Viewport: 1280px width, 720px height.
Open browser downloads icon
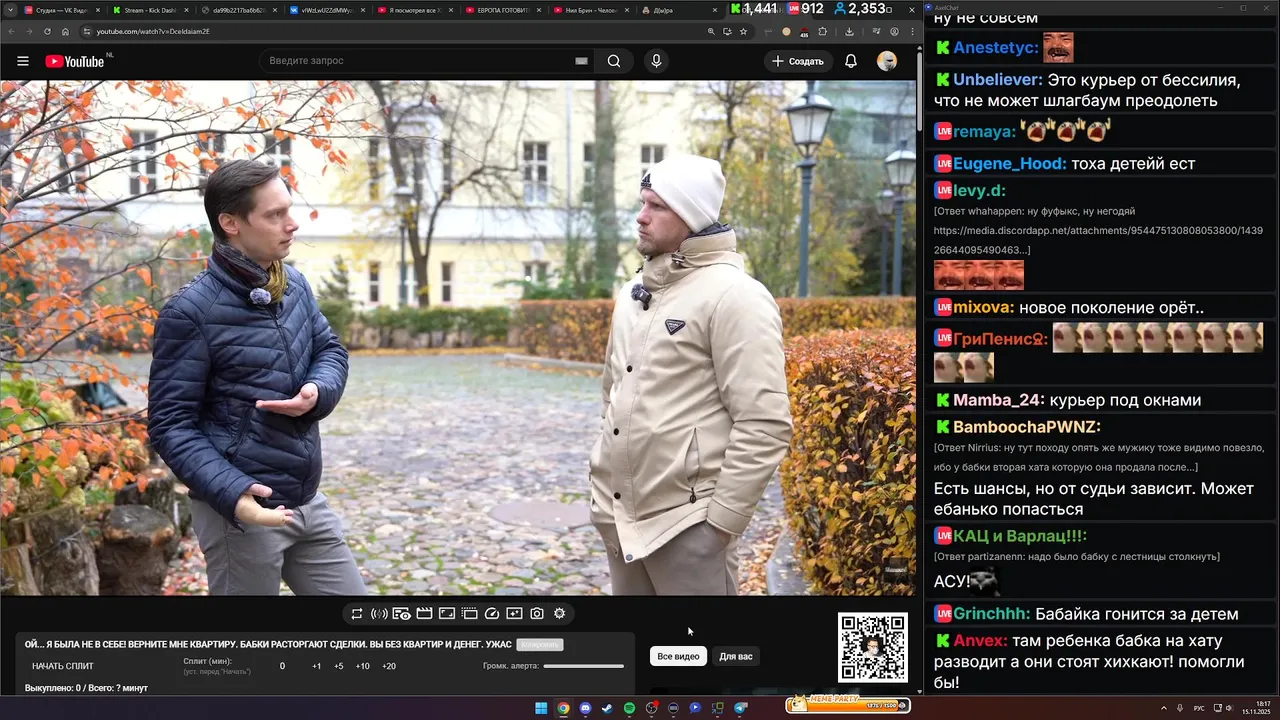(x=849, y=31)
